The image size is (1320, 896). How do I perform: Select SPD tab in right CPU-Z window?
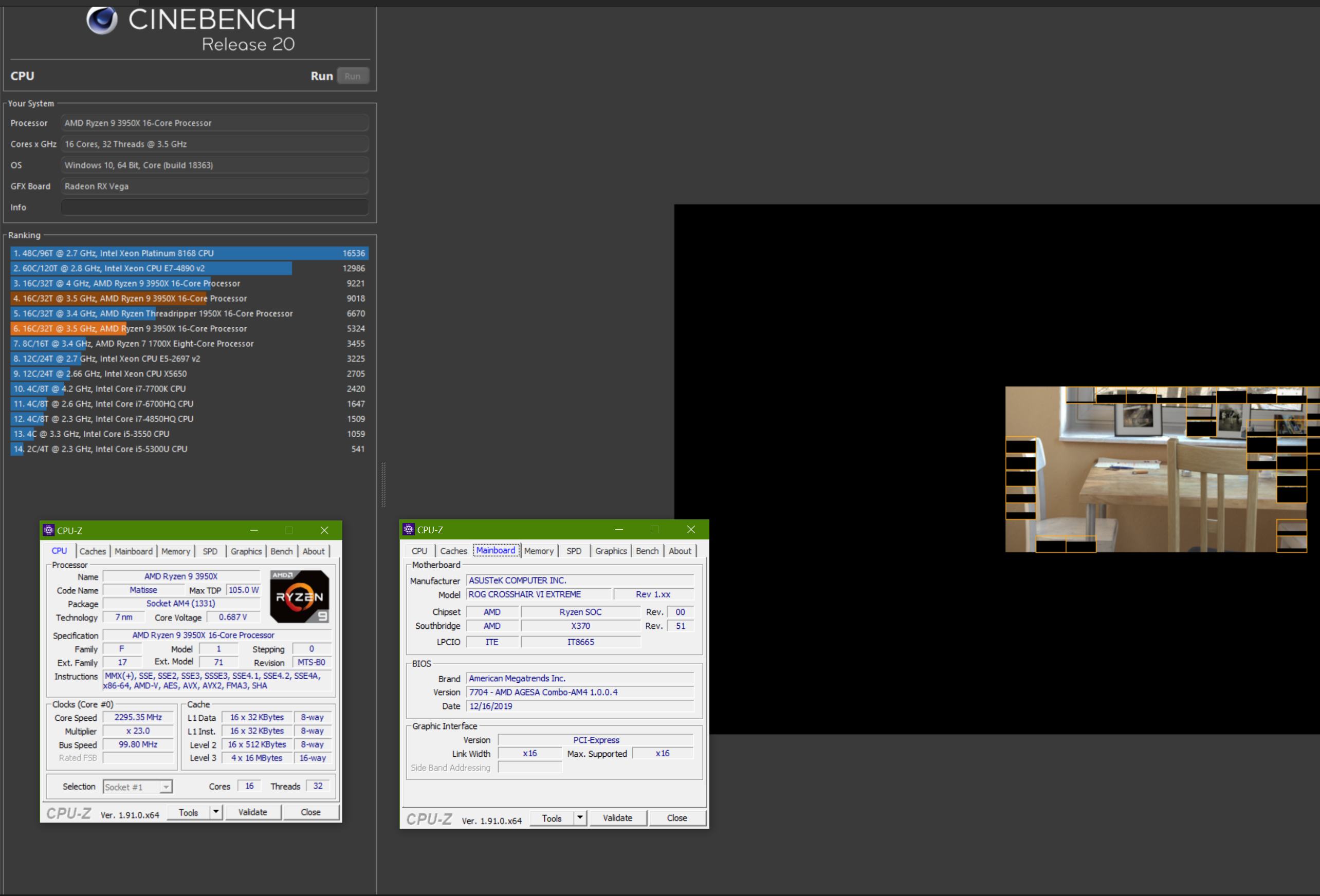coord(574,550)
